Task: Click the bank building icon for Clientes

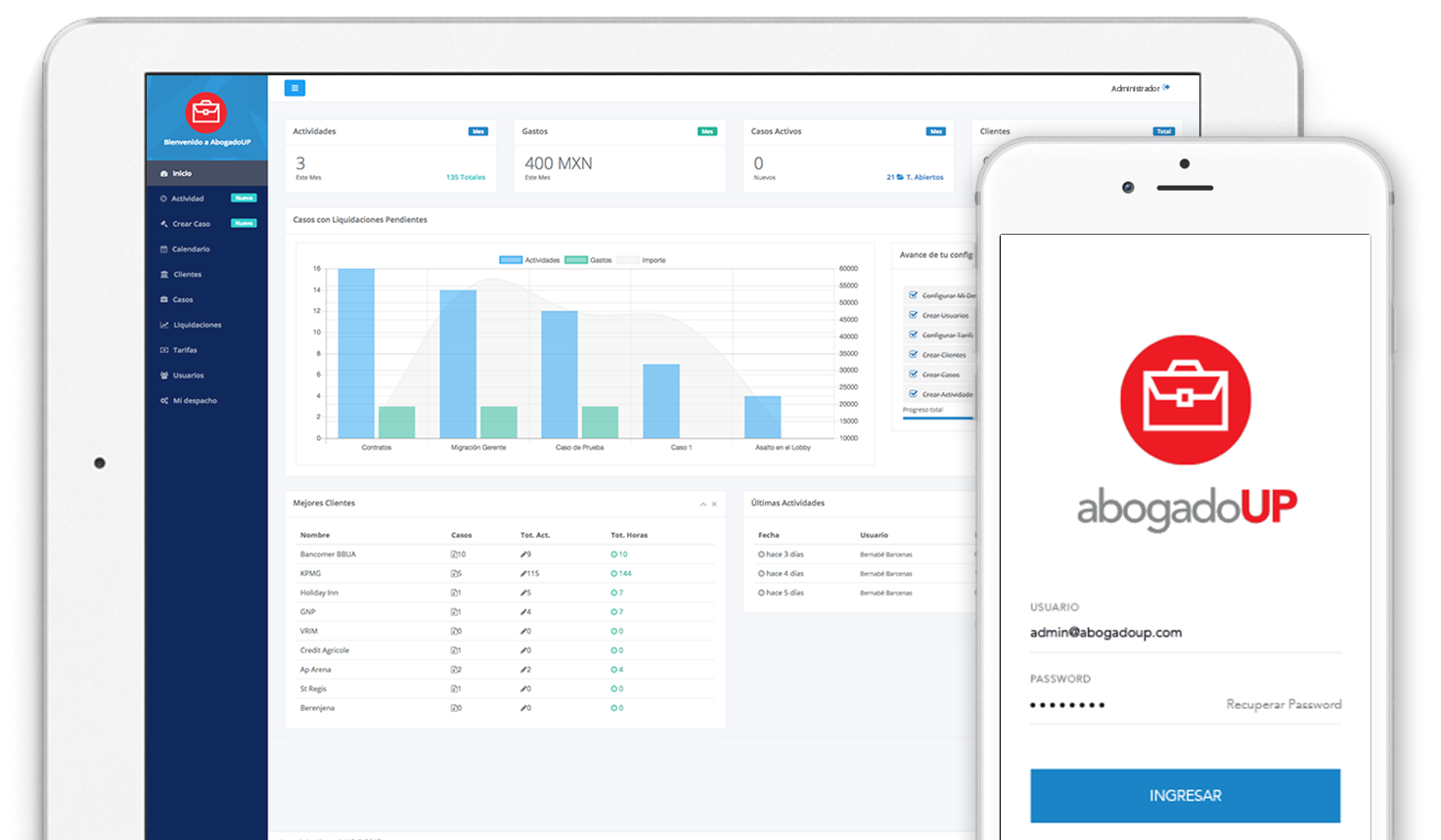Action: coord(163,275)
